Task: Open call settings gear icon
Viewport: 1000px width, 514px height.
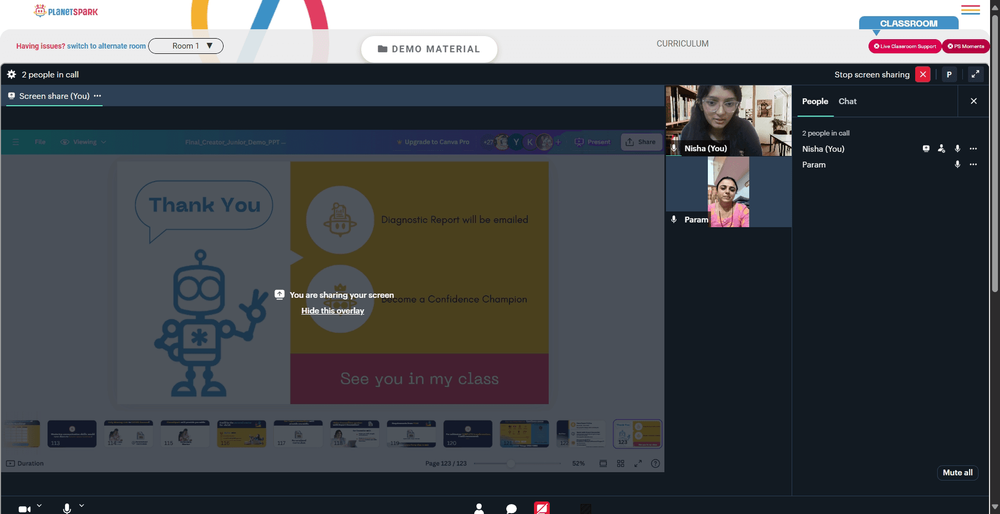Action: (11, 75)
